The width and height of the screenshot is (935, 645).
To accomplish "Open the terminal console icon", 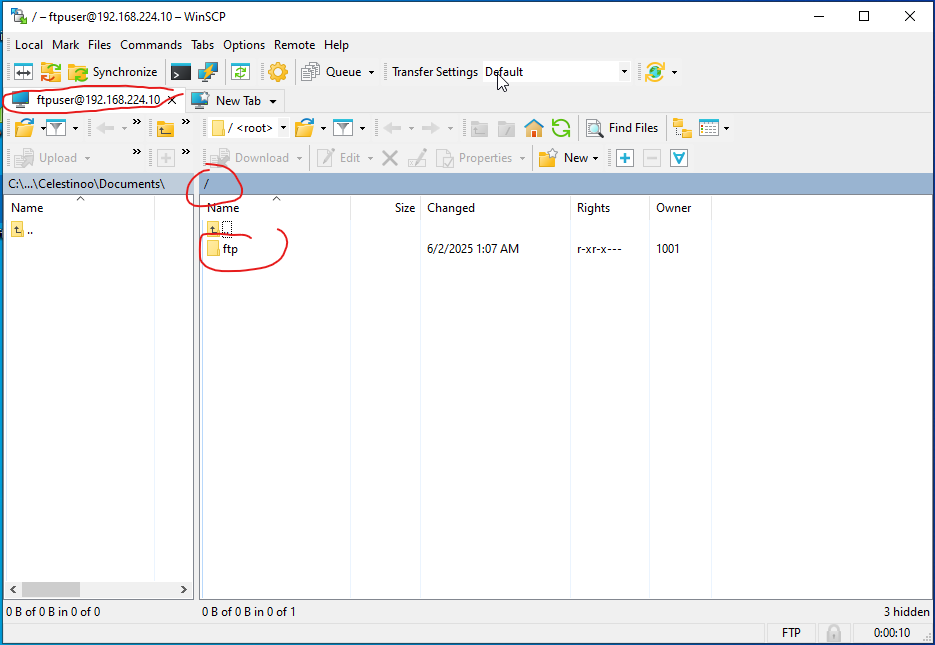I will click(180, 72).
